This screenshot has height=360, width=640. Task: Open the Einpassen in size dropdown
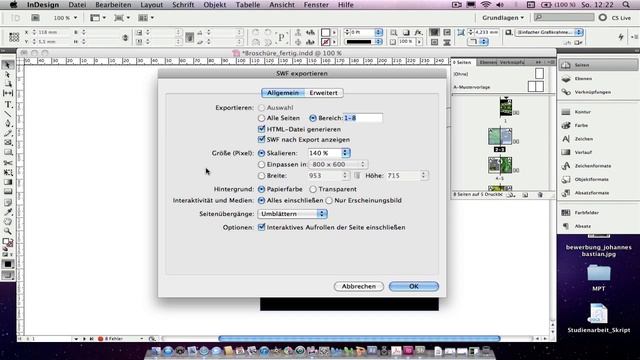[338, 164]
